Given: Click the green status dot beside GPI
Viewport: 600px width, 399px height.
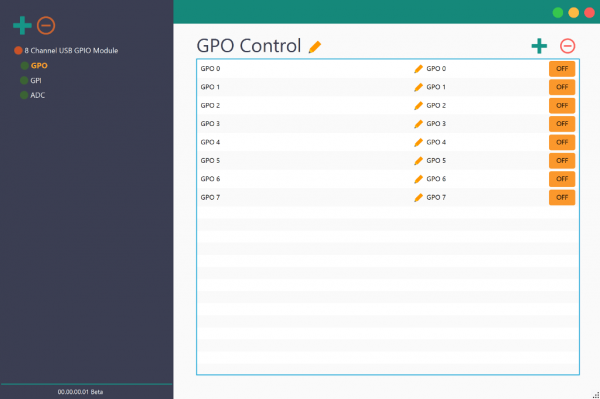Looking at the screenshot, I should (24, 80).
